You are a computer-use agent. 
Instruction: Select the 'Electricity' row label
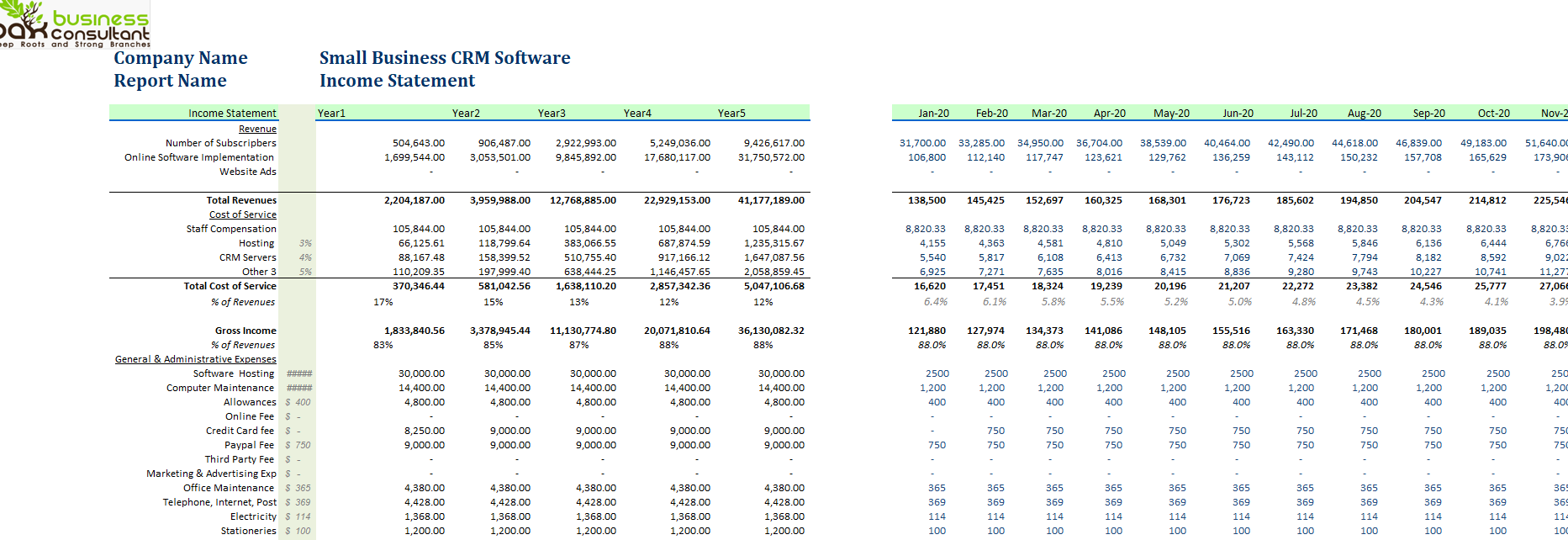point(253,516)
